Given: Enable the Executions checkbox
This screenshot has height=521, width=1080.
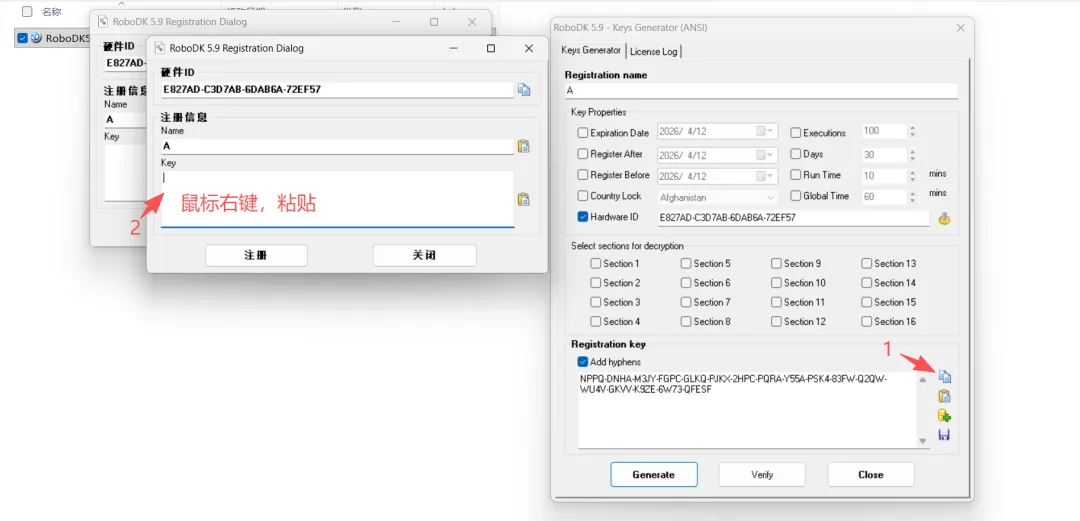Looking at the screenshot, I should click(x=796, y=133).
